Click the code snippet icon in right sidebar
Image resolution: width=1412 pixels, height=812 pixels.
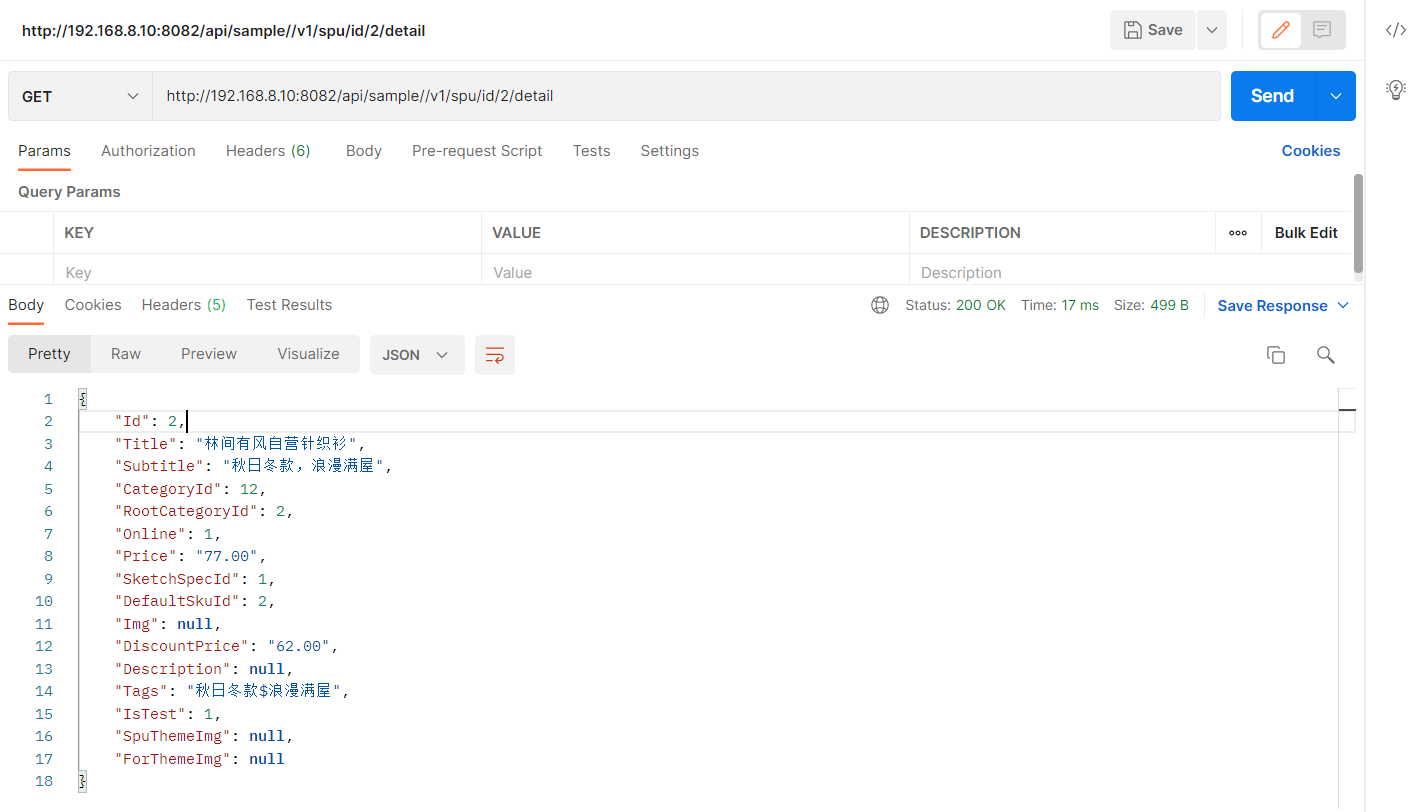[1395, 30]
